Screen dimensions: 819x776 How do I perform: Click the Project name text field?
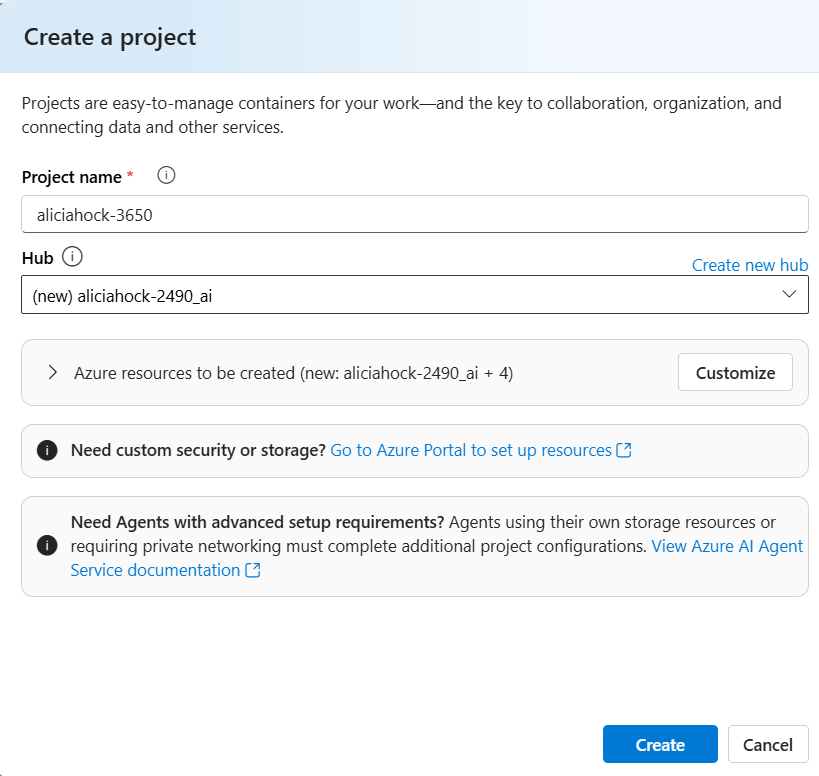pos(414,214)
